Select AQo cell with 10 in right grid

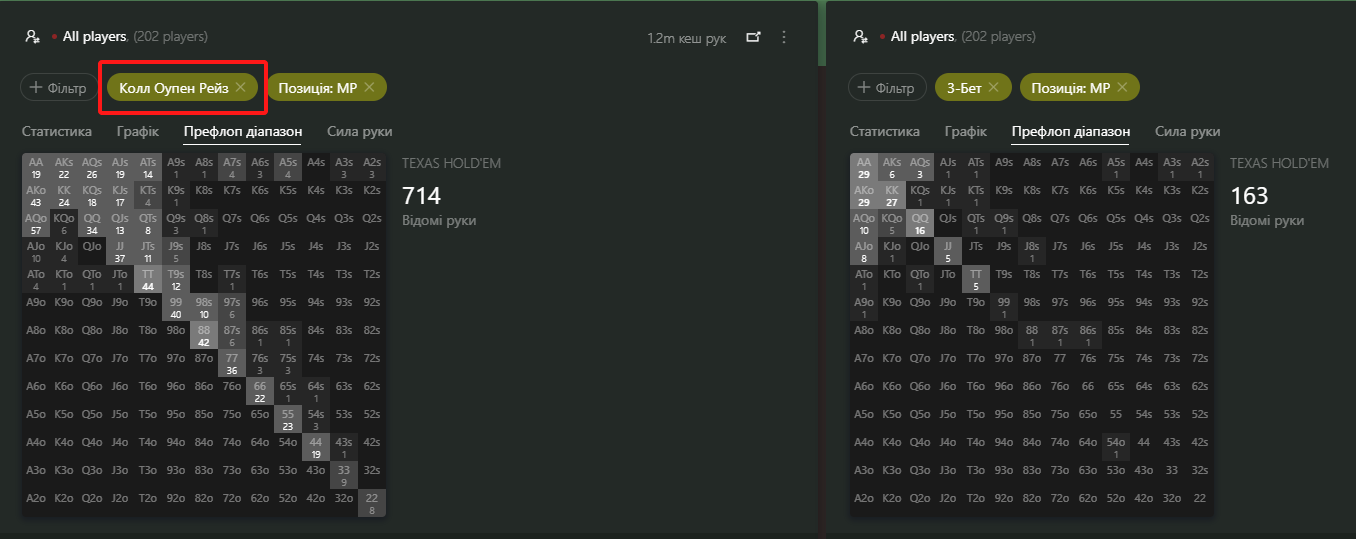[864, 223]
